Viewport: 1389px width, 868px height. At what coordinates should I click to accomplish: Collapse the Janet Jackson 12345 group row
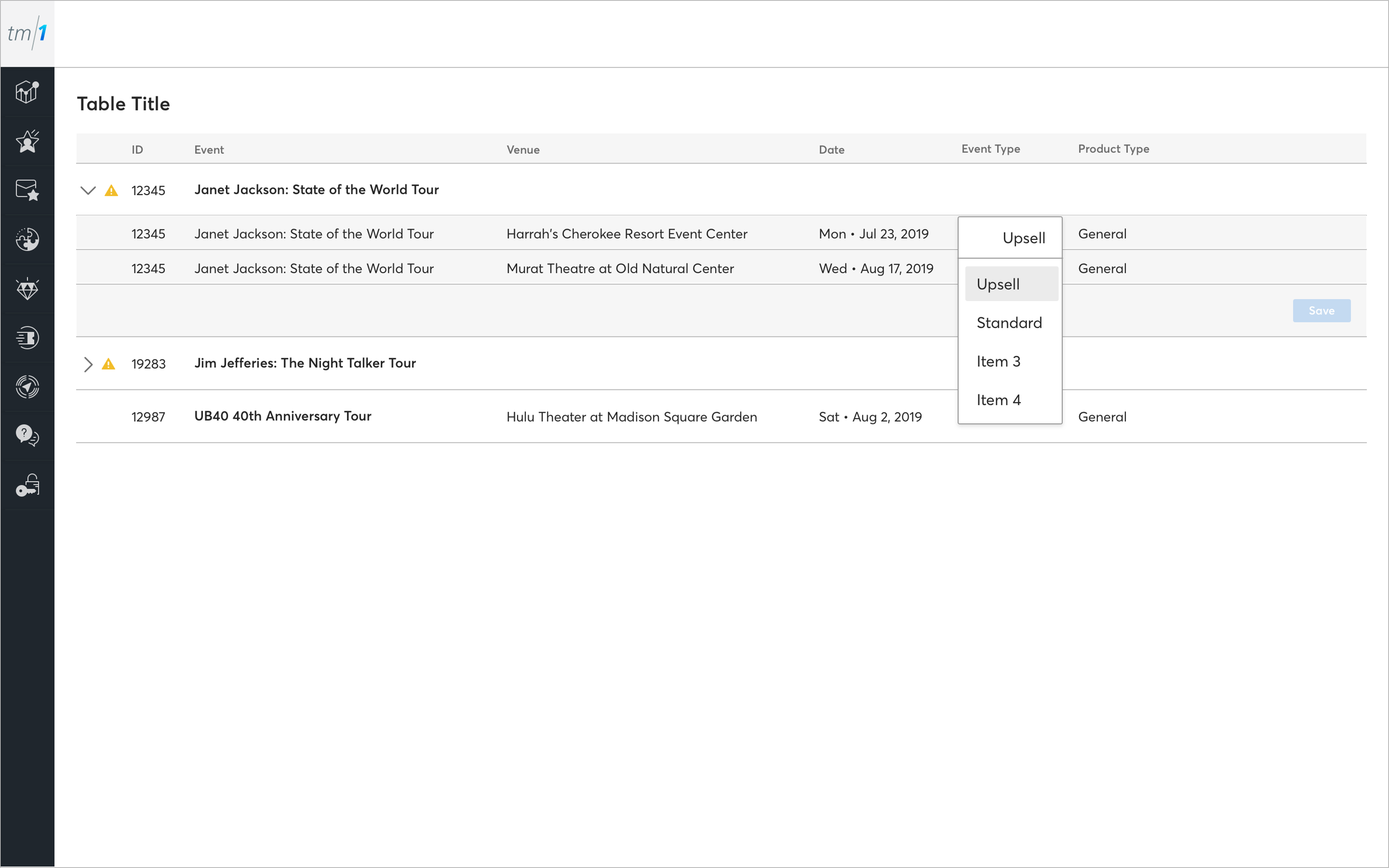(x=88, y=191)
